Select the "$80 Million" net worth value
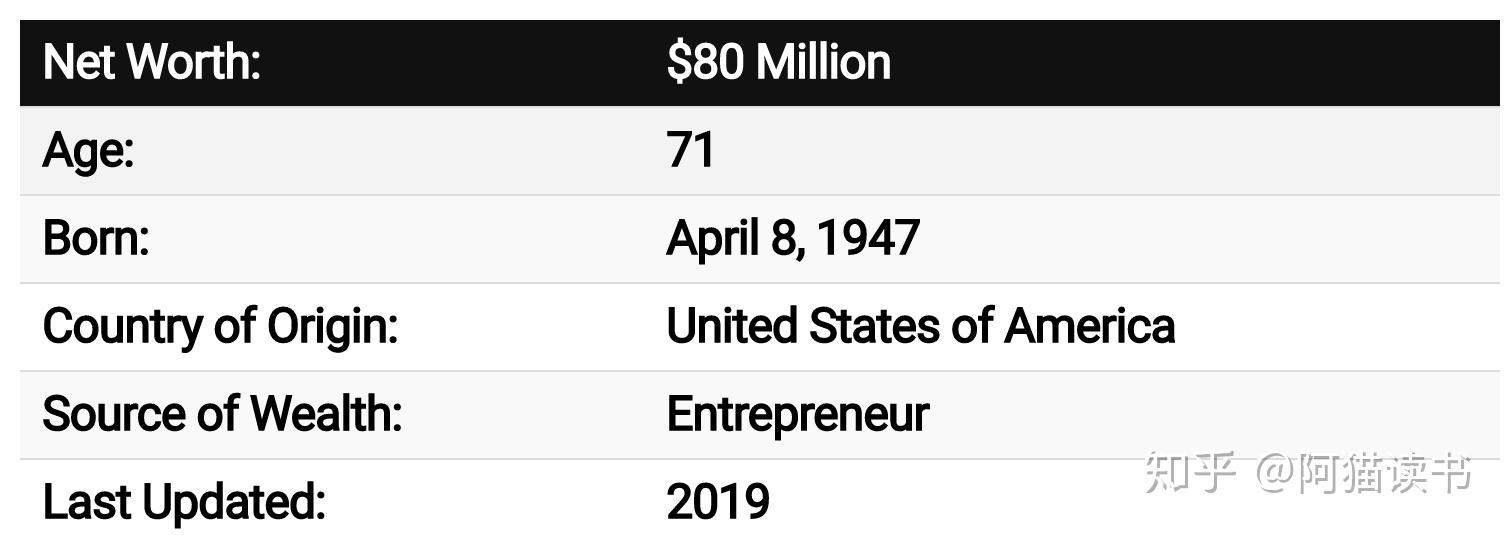Viewport: 1510px width, 536px height. coord(778,62)
